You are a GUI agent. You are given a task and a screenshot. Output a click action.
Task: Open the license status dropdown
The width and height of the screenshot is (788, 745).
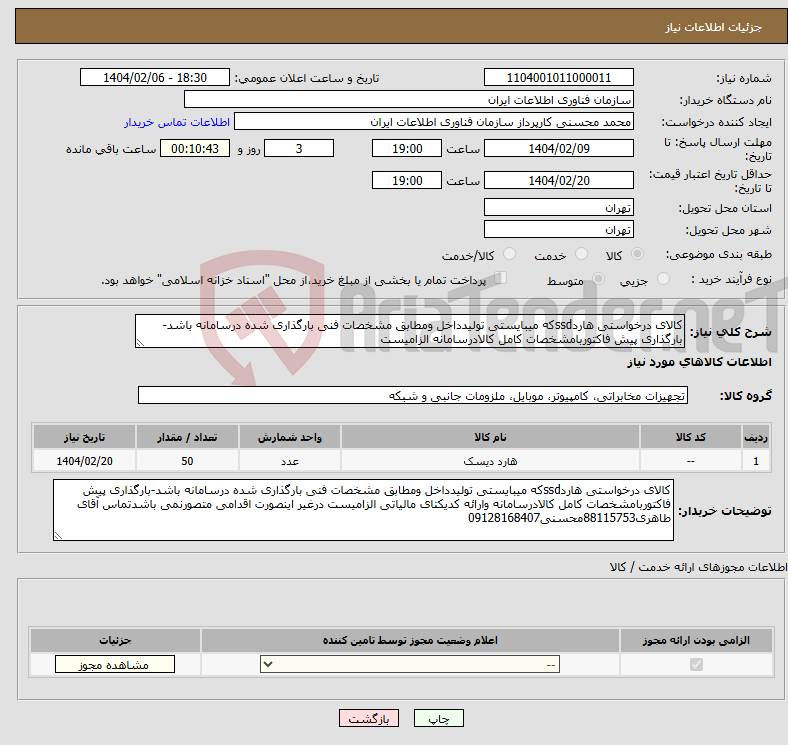coord(410,665)
